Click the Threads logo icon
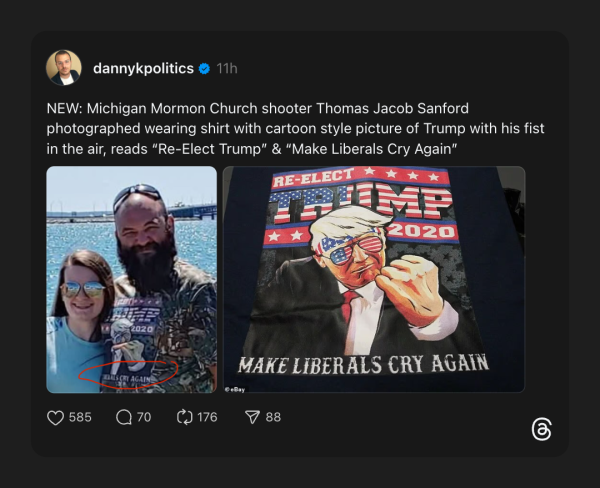The image size is (600, 488). (541, 430)
